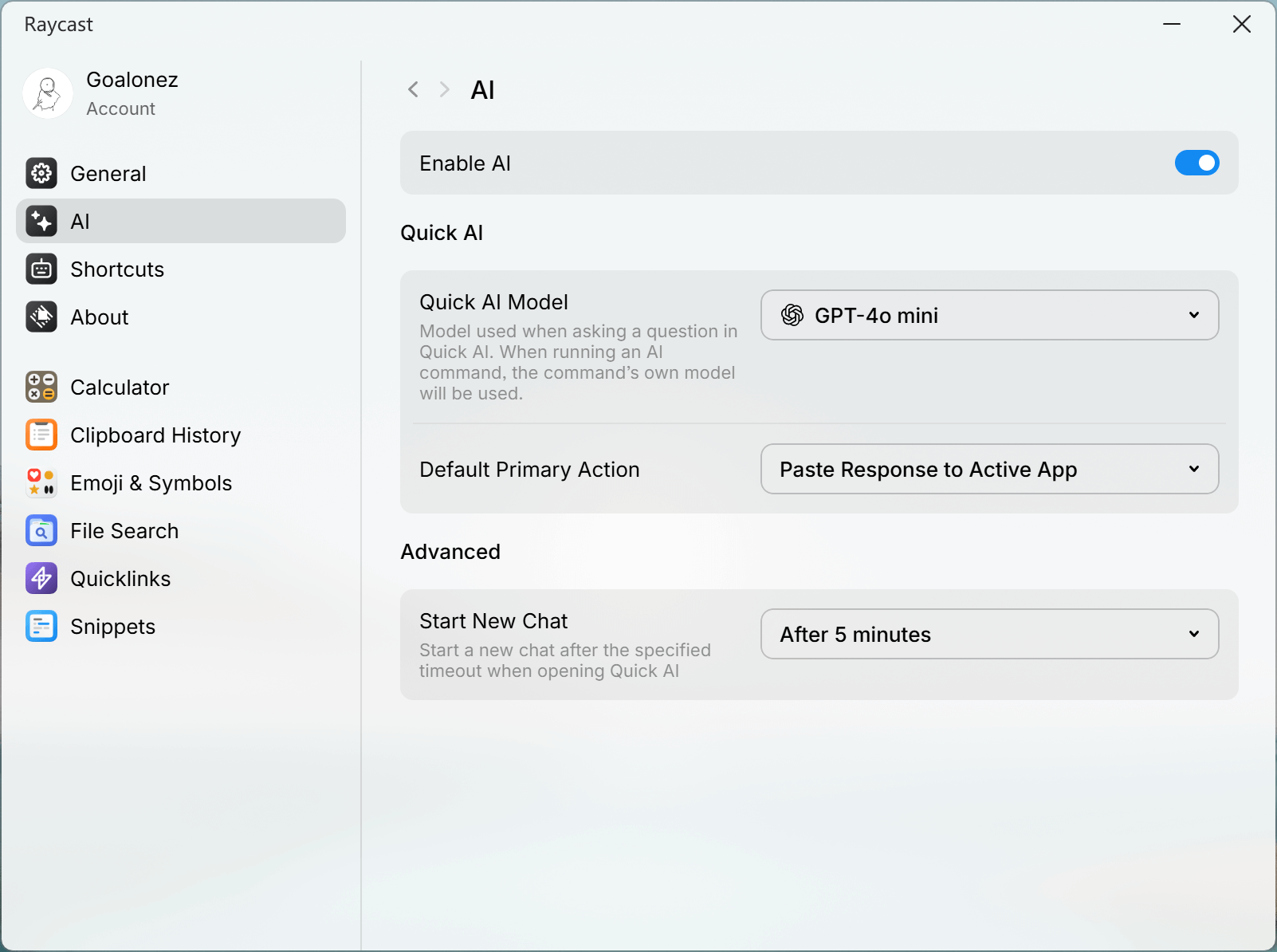Select the Snippets sidebar item label
Screen dimensions: 1277x952
pyautogui.click(x=112, y=627)
